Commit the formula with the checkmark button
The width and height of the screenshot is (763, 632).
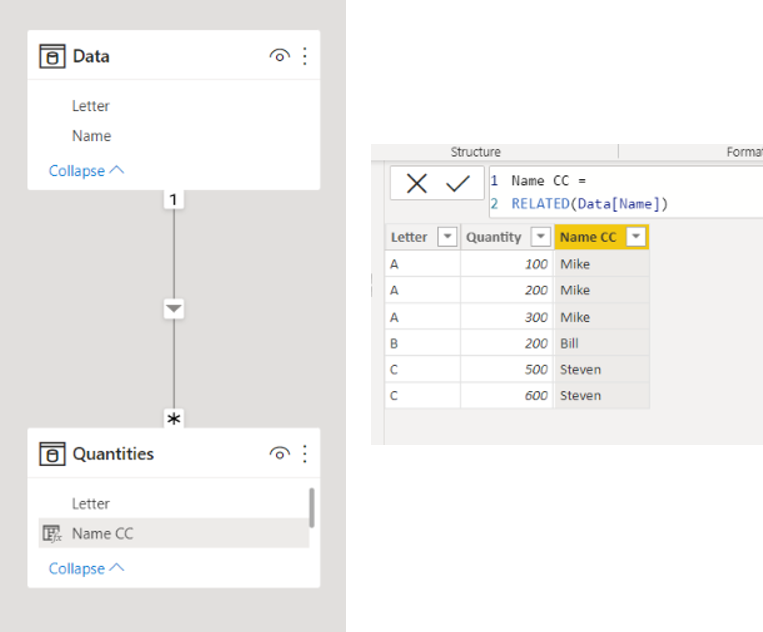click(x=457, y=183)
